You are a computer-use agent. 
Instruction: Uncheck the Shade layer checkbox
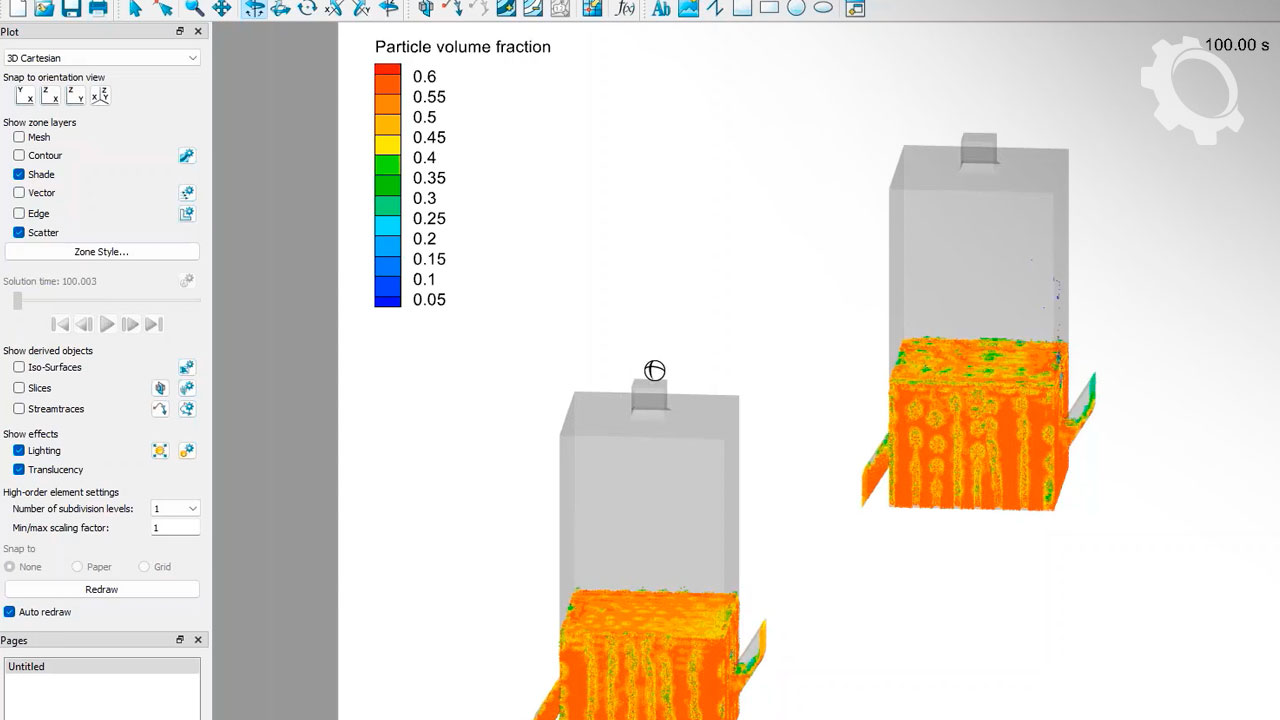[19, 174]
